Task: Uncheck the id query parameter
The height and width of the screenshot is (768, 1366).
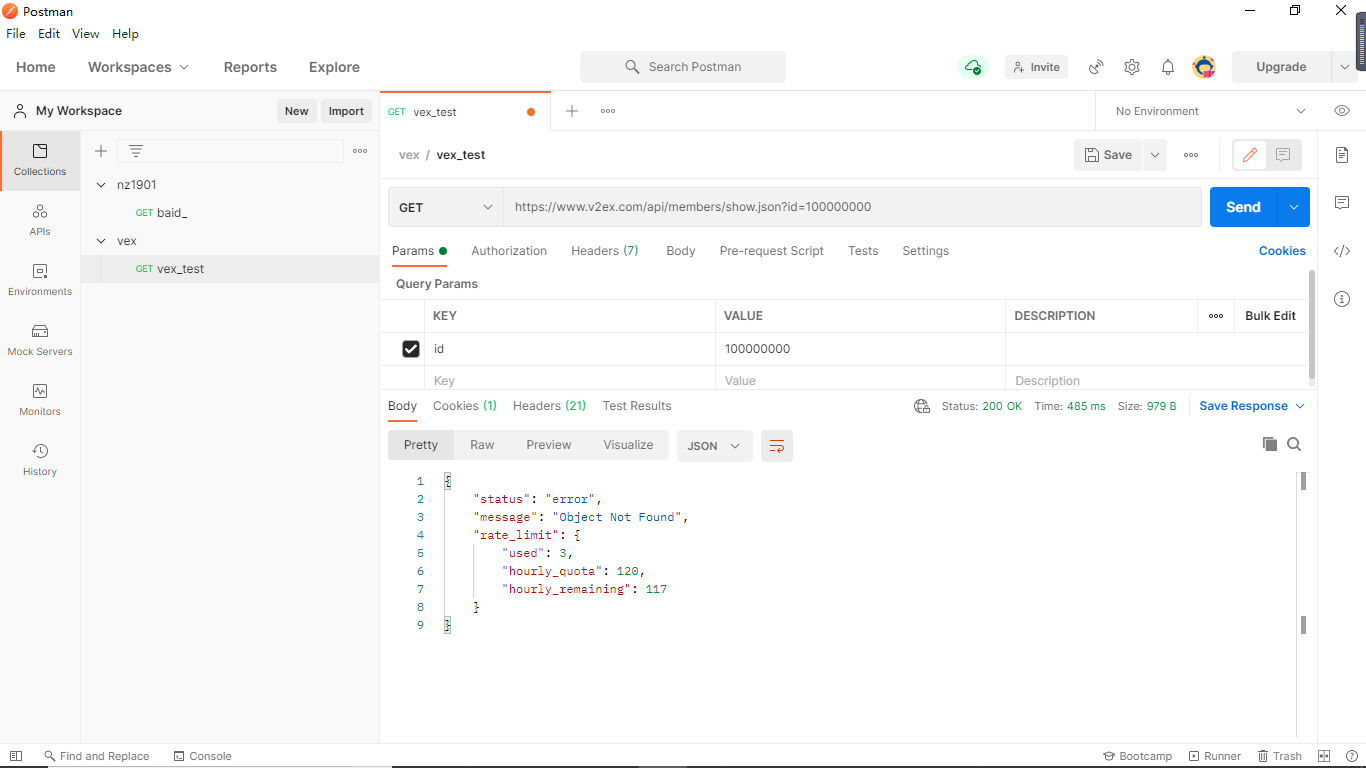Action: coord(411,349)
